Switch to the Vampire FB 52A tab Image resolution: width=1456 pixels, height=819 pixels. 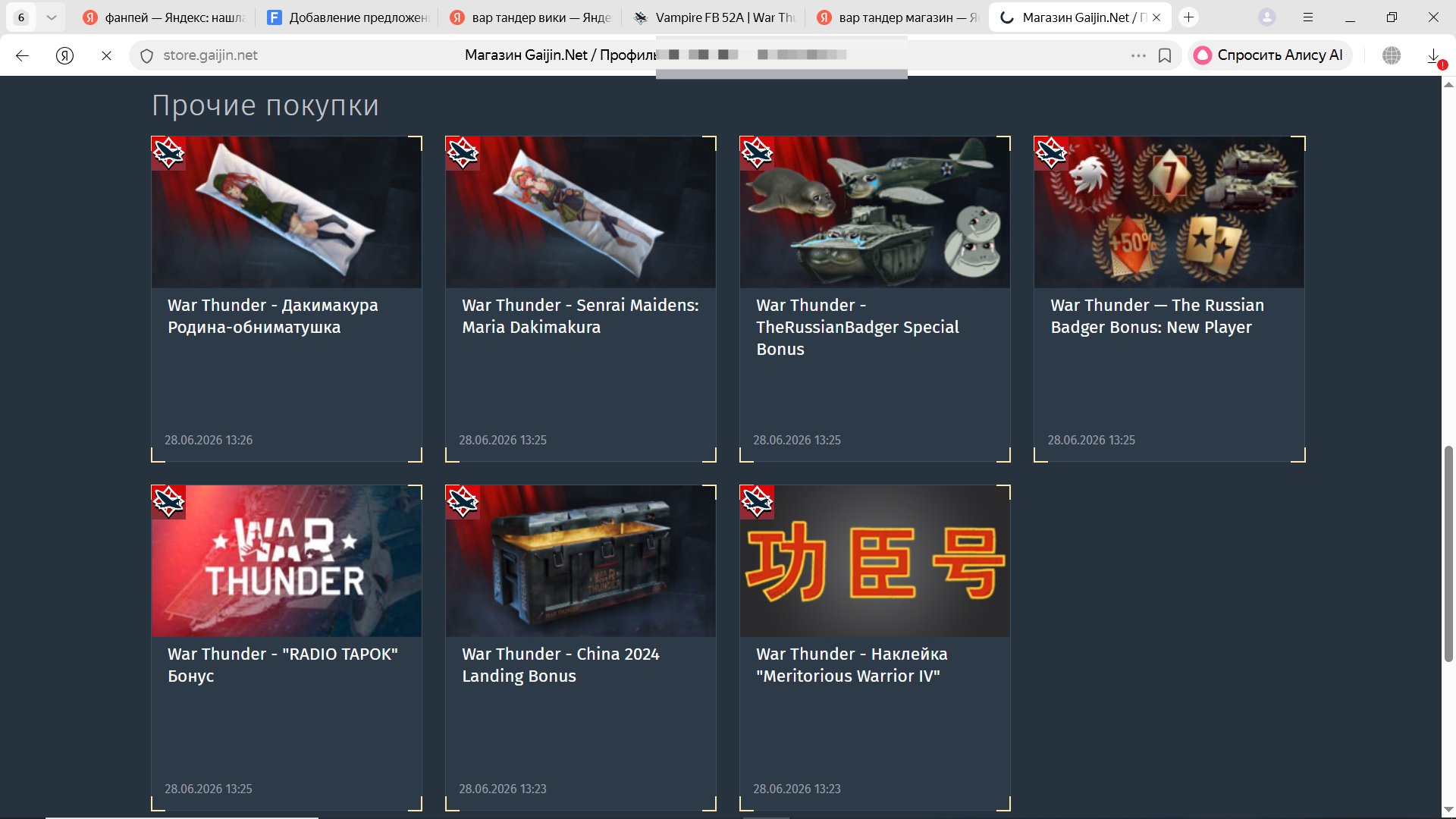714,17
